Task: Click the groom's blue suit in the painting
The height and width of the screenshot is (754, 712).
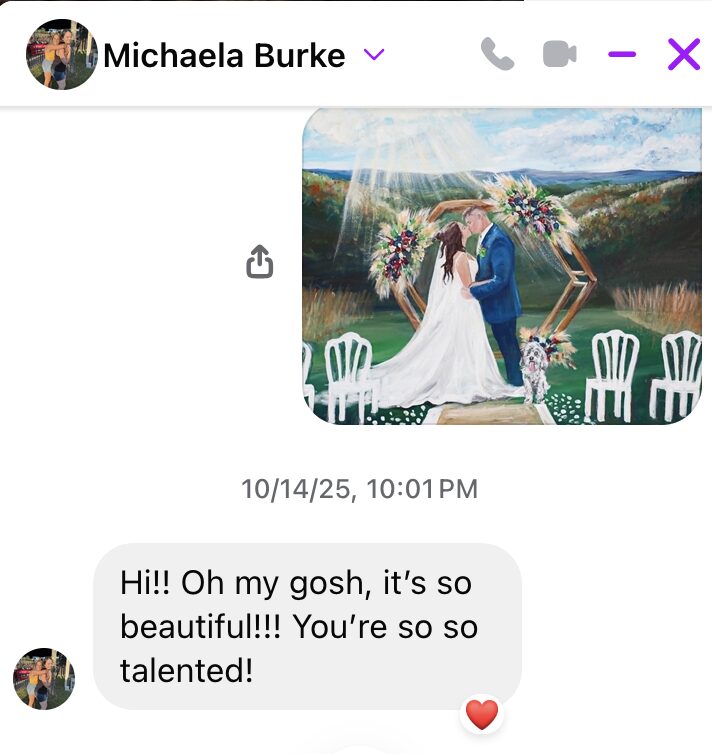Action: tap(498, 289)
